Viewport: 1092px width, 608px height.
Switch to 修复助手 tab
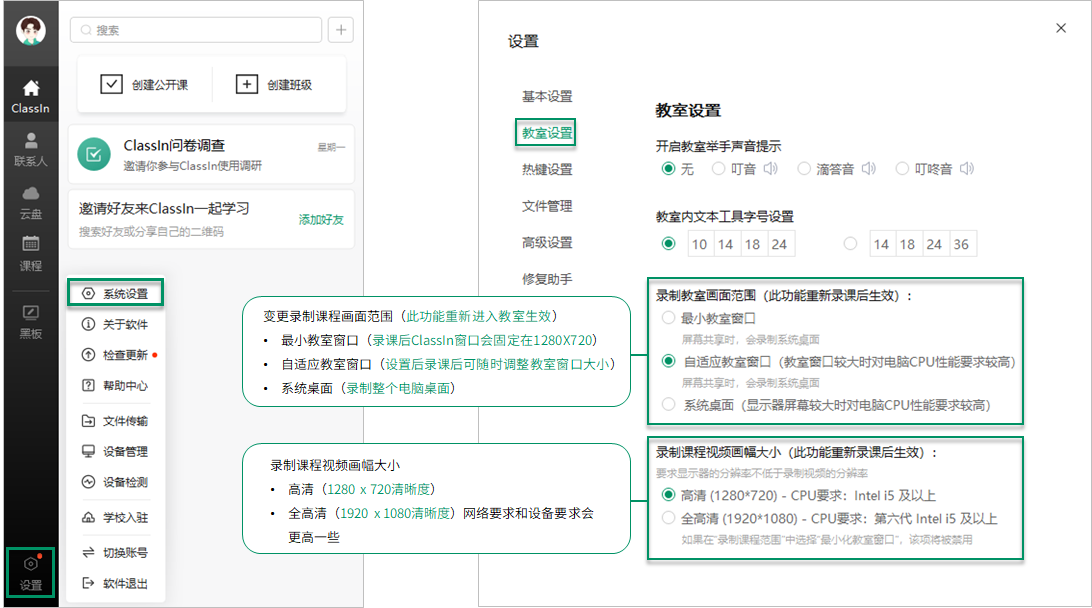click(x=547, y=279)
